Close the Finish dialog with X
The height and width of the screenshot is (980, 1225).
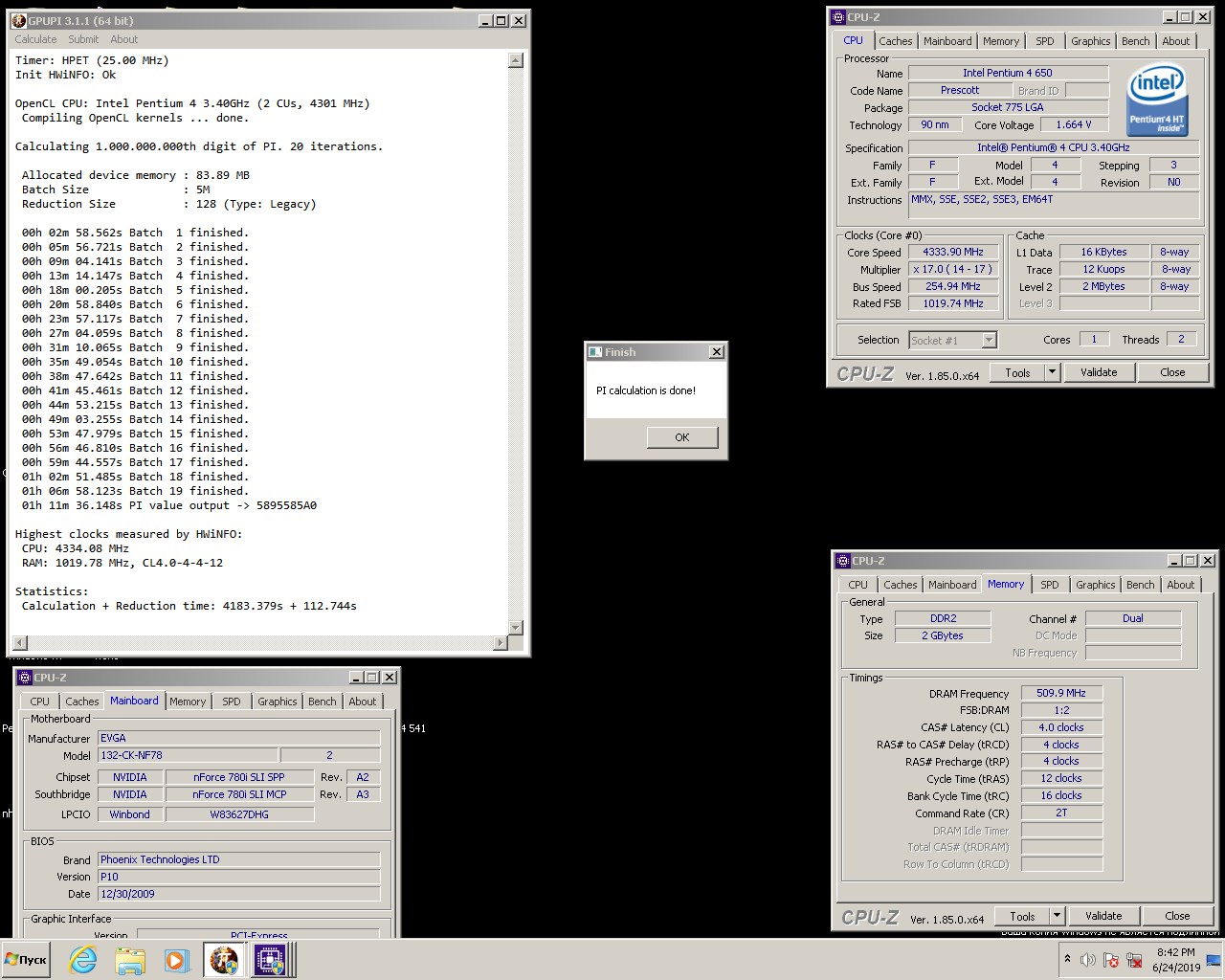pyautogui.click(x=716, y=352)
